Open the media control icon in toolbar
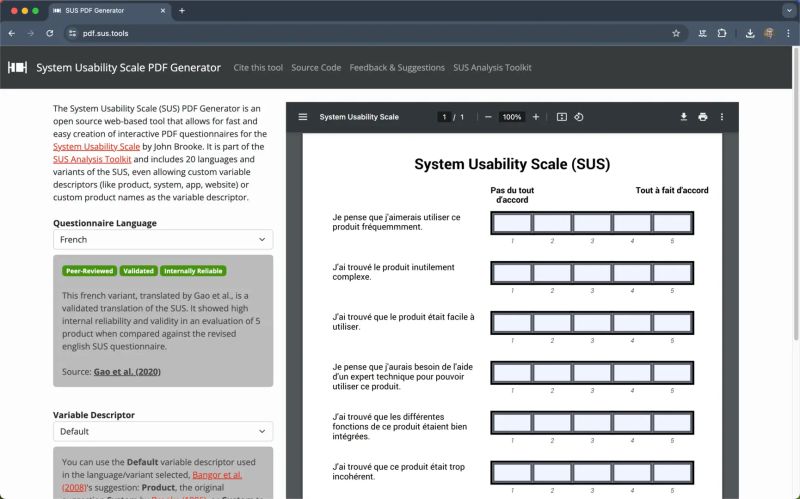This screenshot has width=800, height=499. point(703,33)
